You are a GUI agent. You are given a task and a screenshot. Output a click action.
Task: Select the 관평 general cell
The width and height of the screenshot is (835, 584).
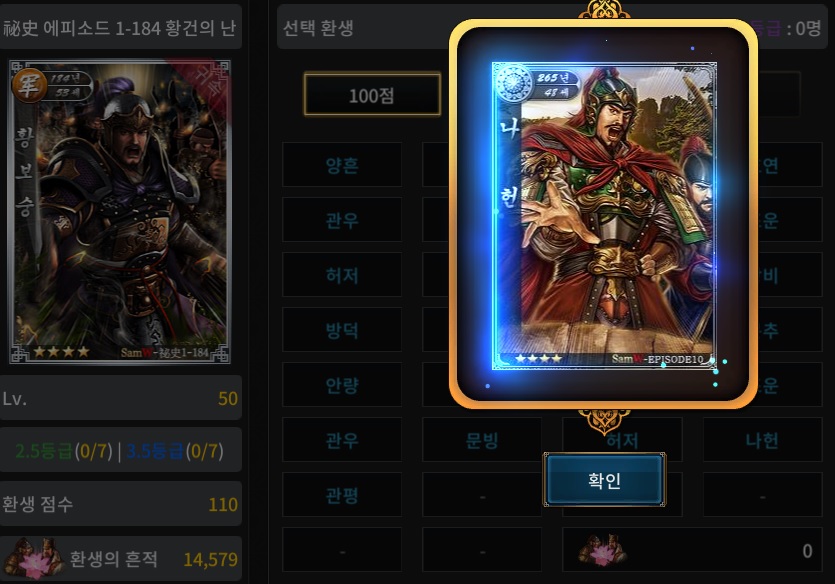[x=342, y=495]
